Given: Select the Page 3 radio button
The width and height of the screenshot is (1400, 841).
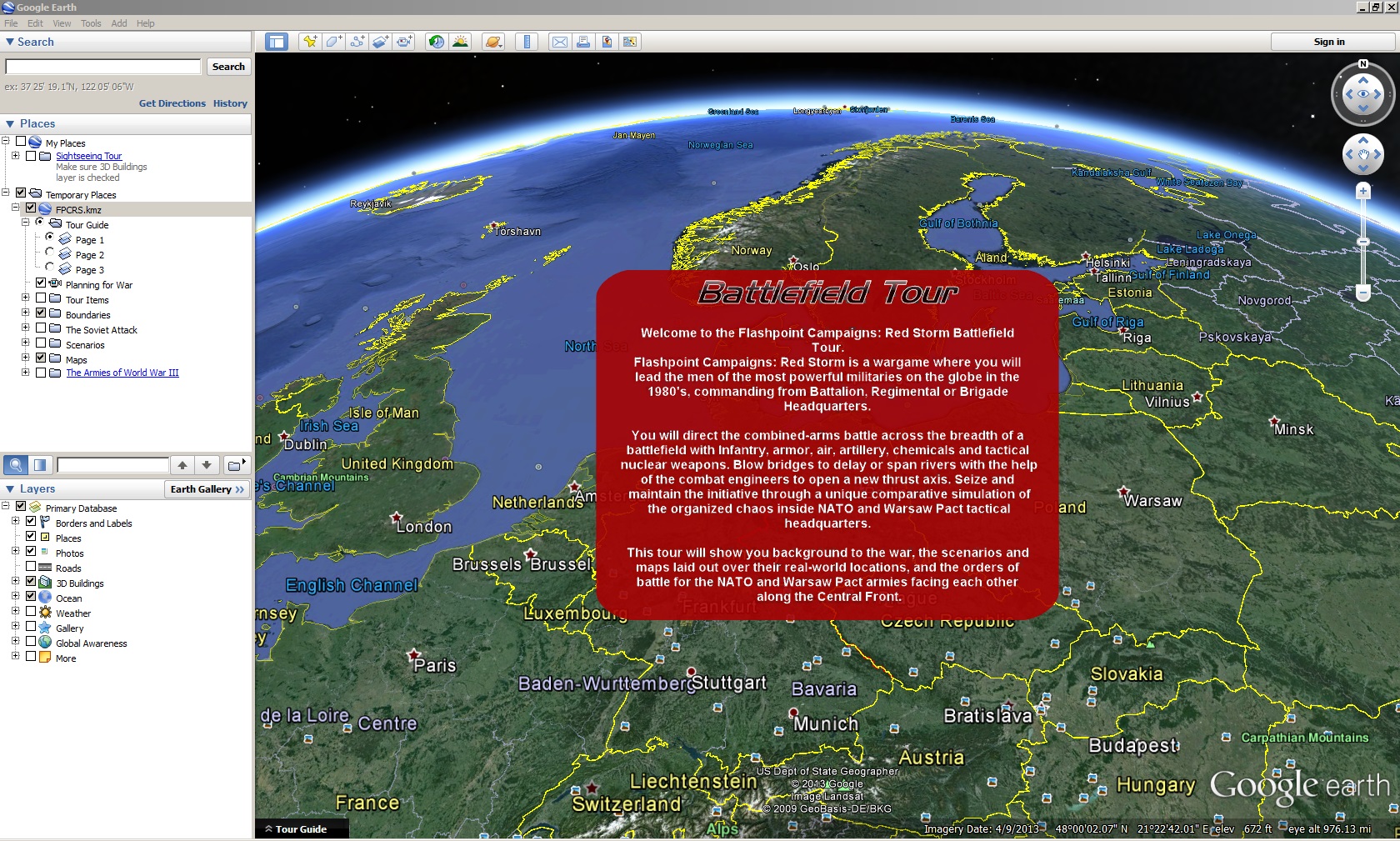Looking at the screenshot, I should [x=49, y=267].
